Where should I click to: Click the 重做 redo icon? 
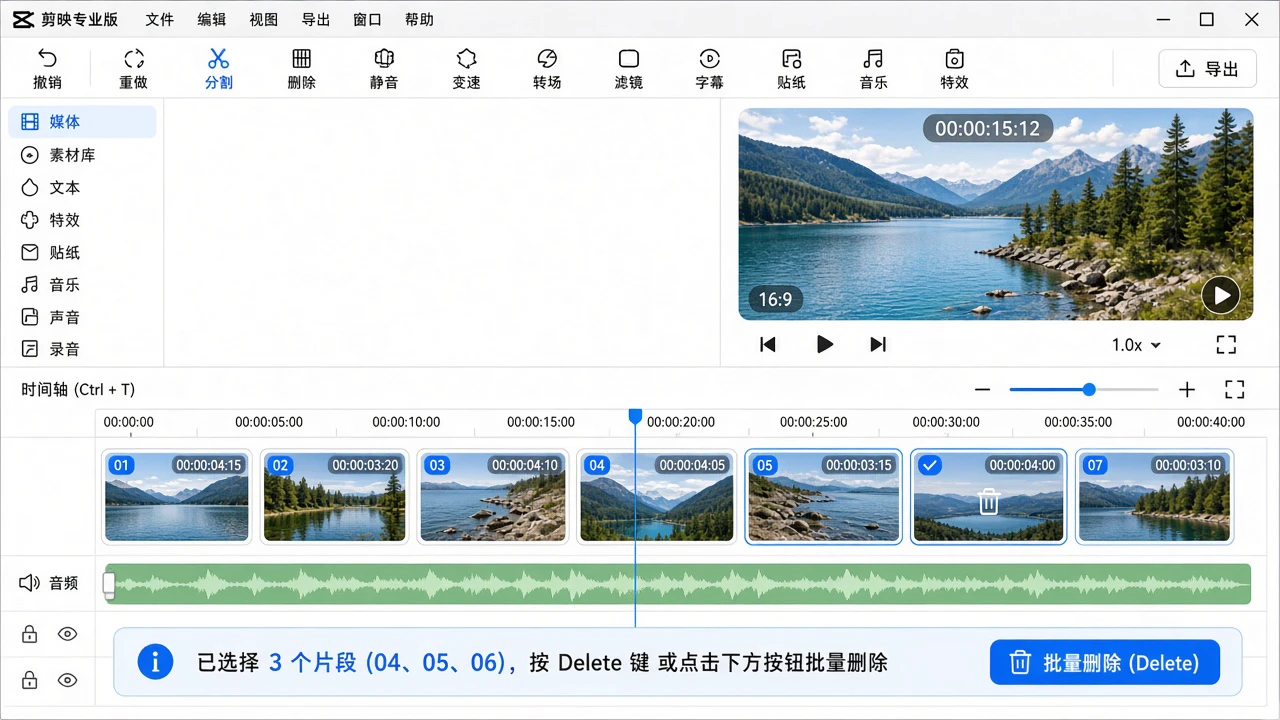coord(134,59)
